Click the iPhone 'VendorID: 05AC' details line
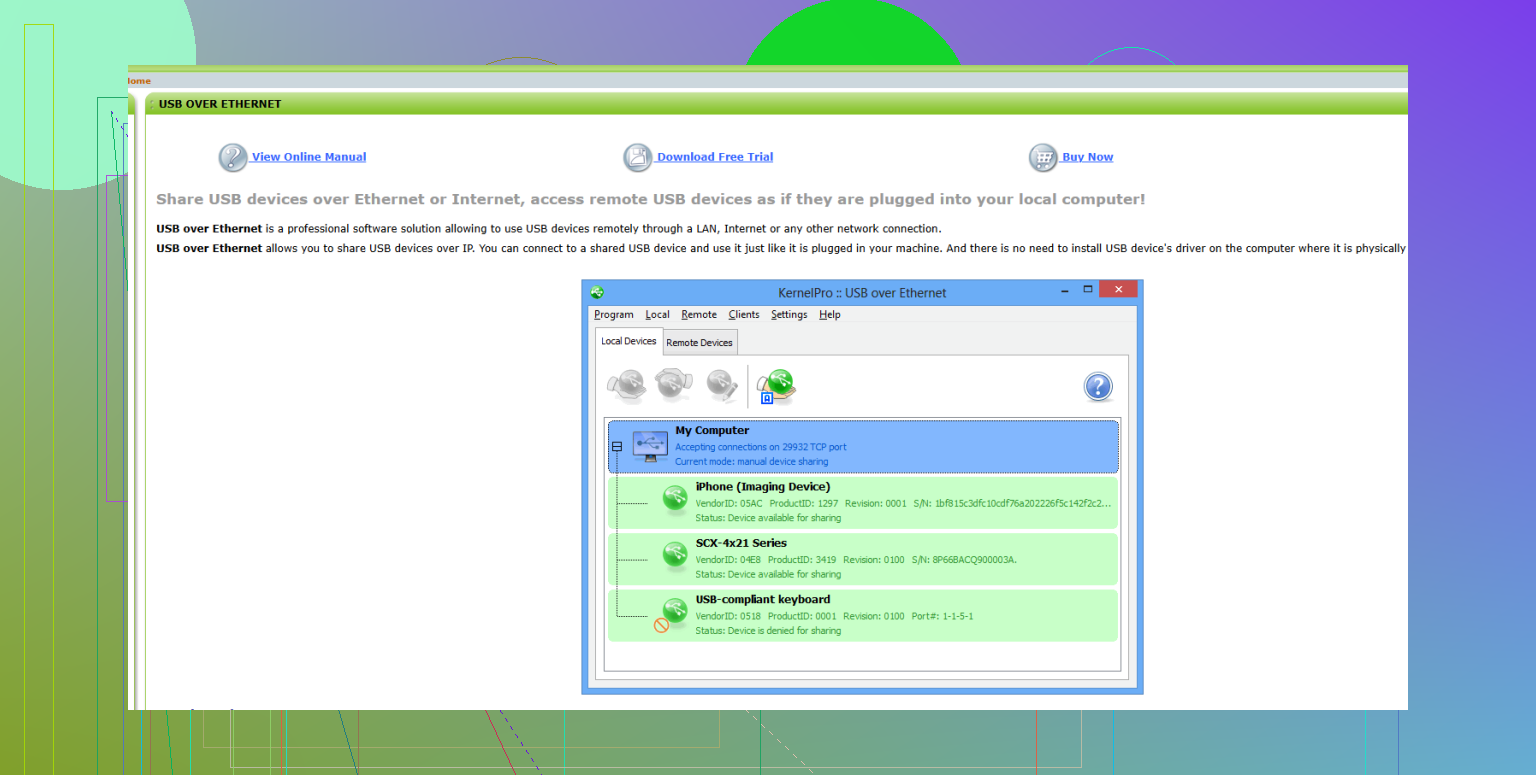Screen dimensions: 1536x775 (x=902, y=503)
